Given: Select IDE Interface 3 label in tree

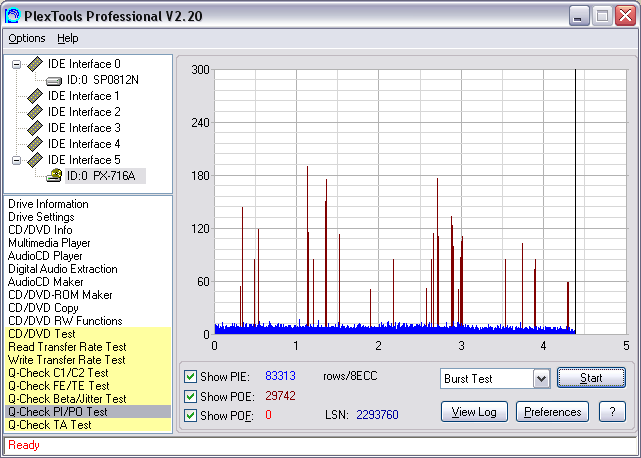Looking at the screenshot, I should coord(84,128).
